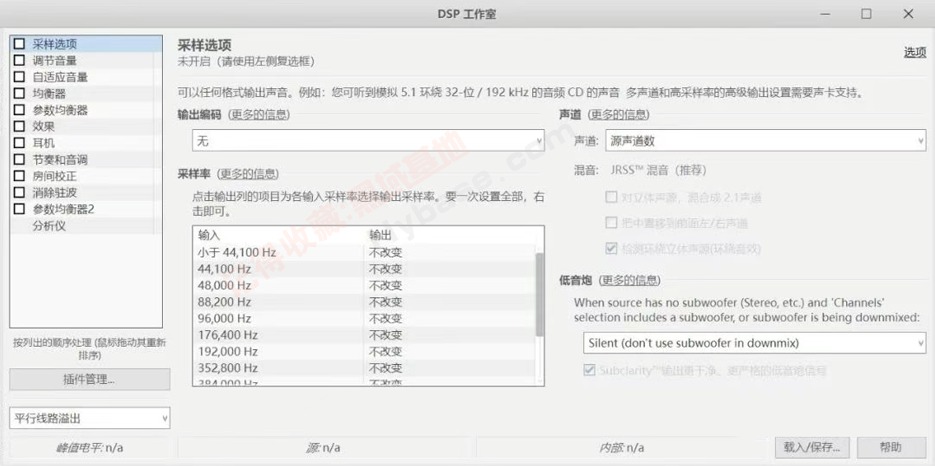
Task: Click output cell for 44,100 Hz row
Action: click(x=450, y=269)
